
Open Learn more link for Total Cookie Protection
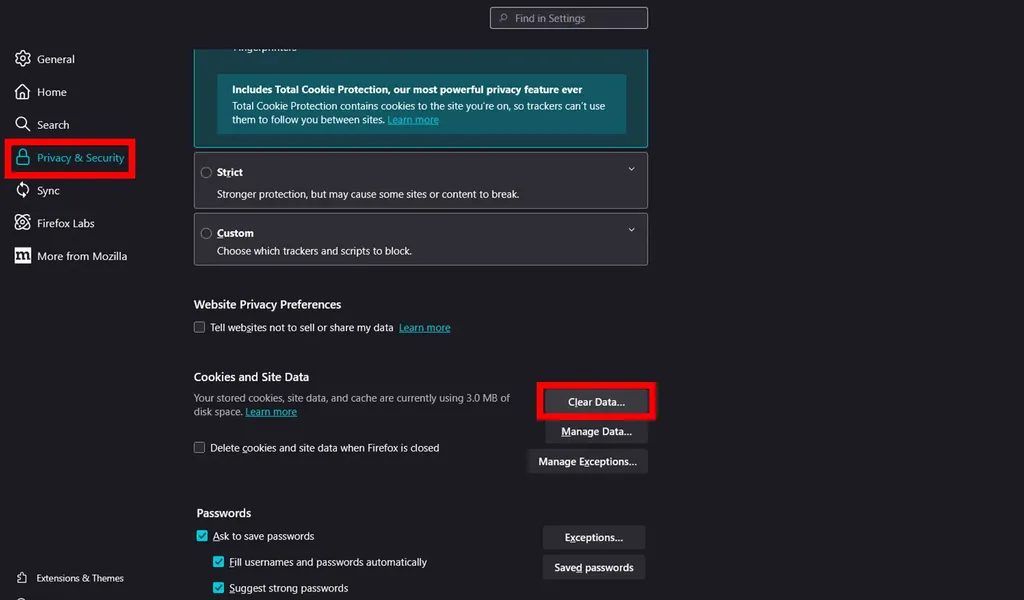pos(413,120)
